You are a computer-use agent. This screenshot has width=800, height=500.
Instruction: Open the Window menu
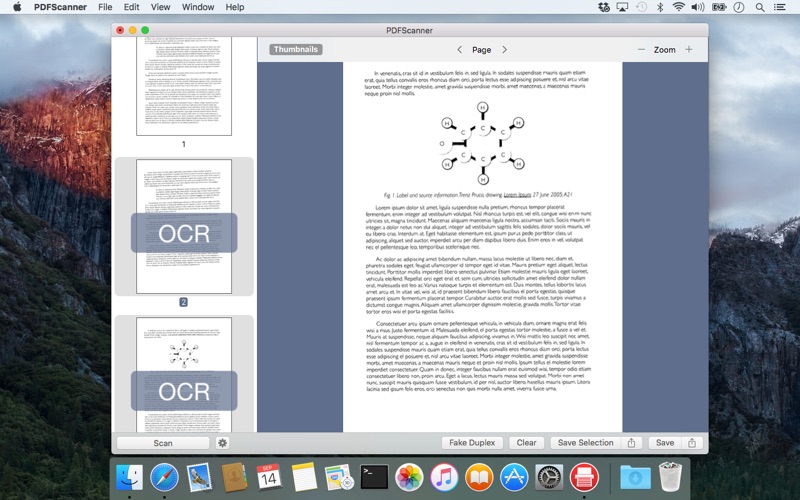[x=197, y=7]
